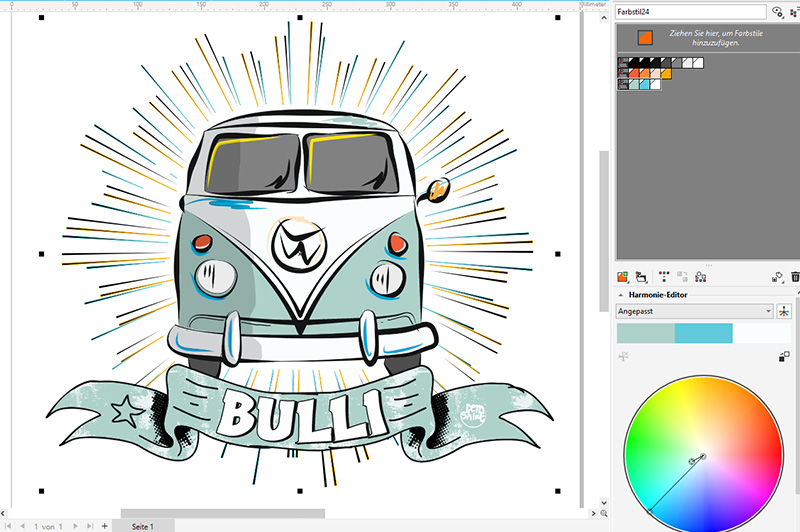The width and height of the screenshot is (800, 532).
Task: Click the harmony rule star icon
Action: tap(784, 311)
